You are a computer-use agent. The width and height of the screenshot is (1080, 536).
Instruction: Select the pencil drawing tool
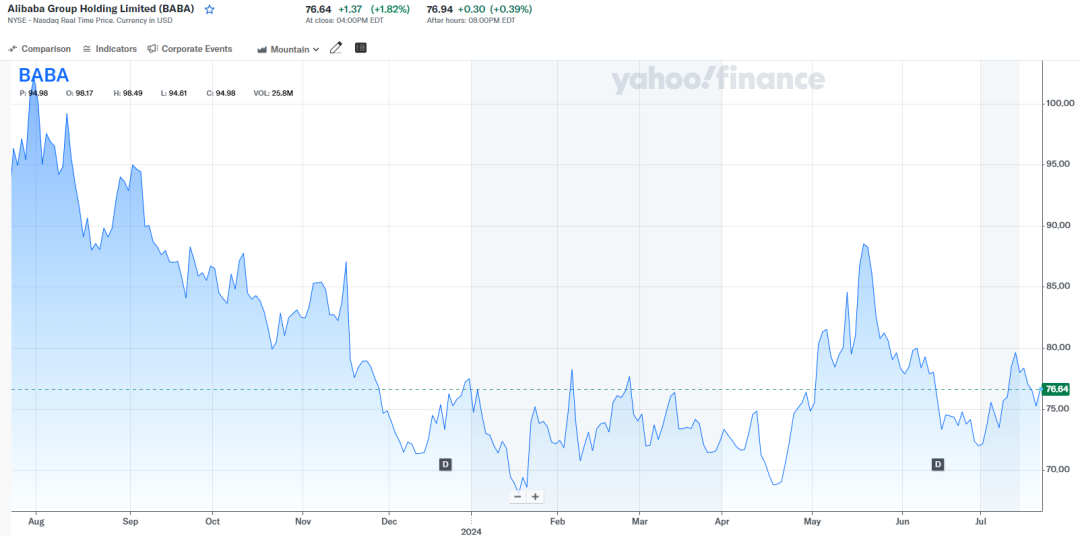coord(336,48)
